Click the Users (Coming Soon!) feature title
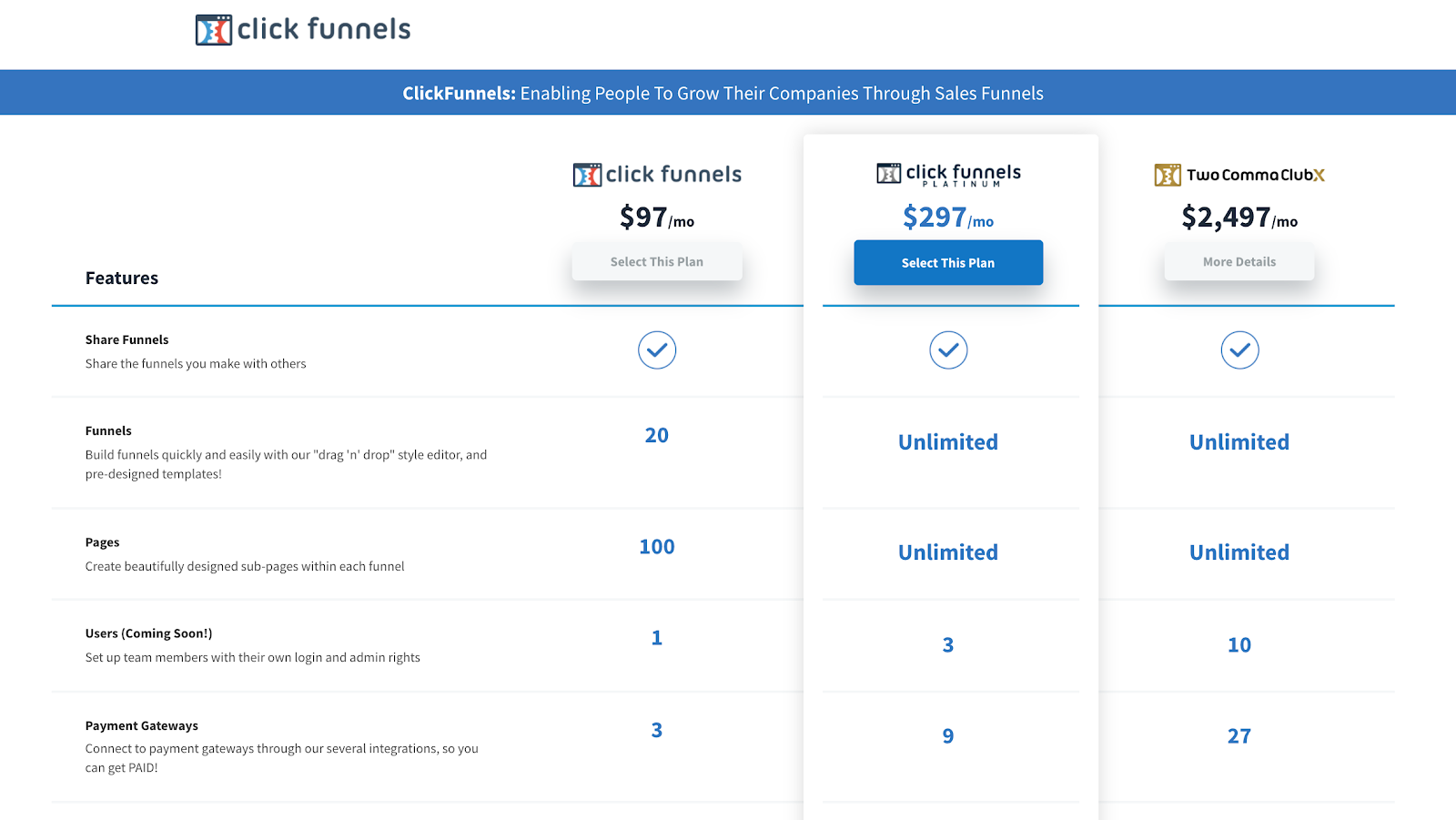The image size is (1456, 820). point(149,633)
